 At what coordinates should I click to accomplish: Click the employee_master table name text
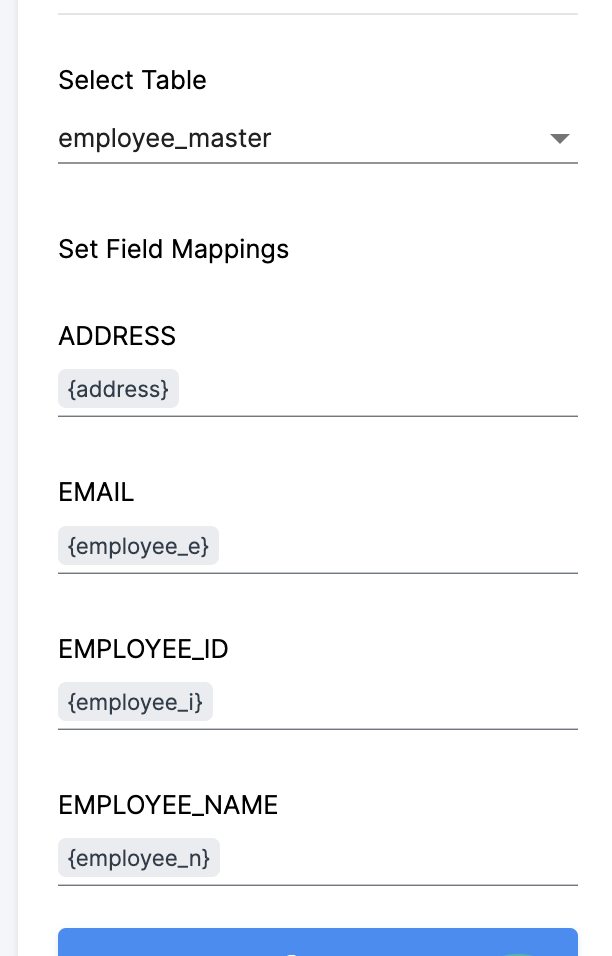click(164, 139)
